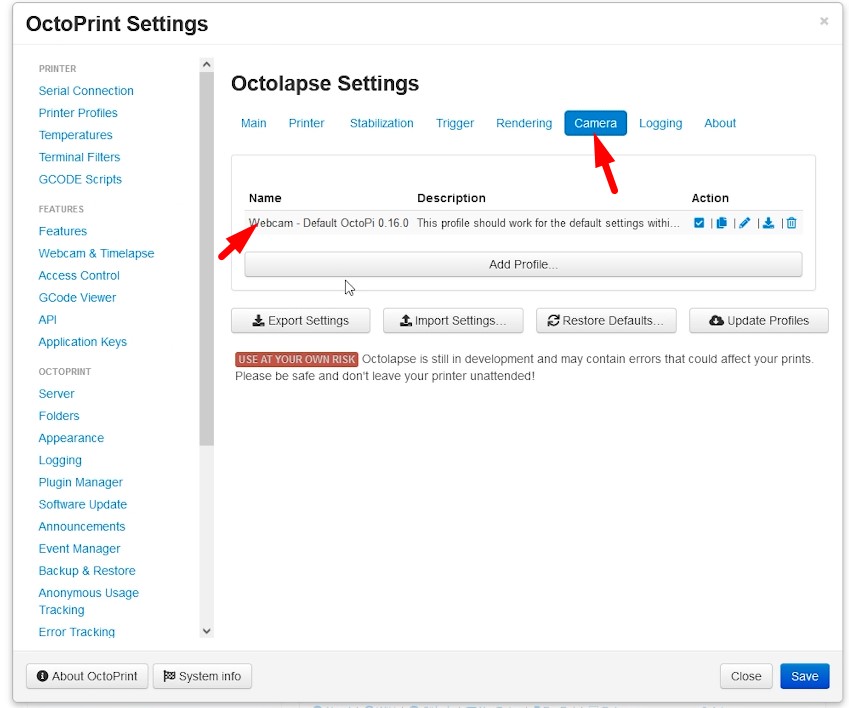Open the Import Settings dialog
This screenshot has width=849, height=708.
point(453,321)
